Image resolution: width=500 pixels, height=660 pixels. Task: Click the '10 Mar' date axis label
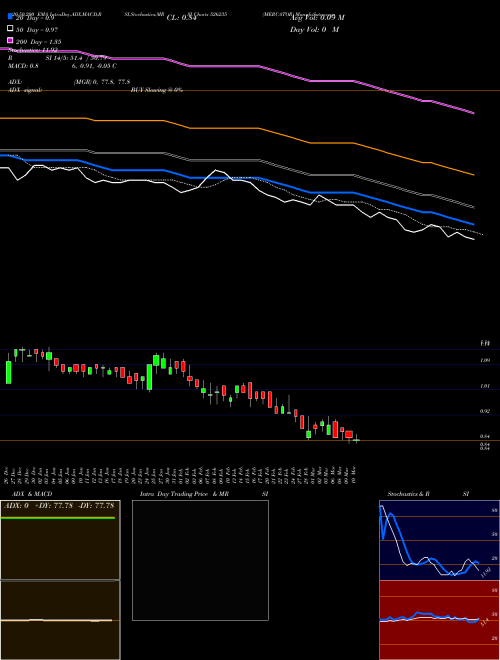[354, 474]
